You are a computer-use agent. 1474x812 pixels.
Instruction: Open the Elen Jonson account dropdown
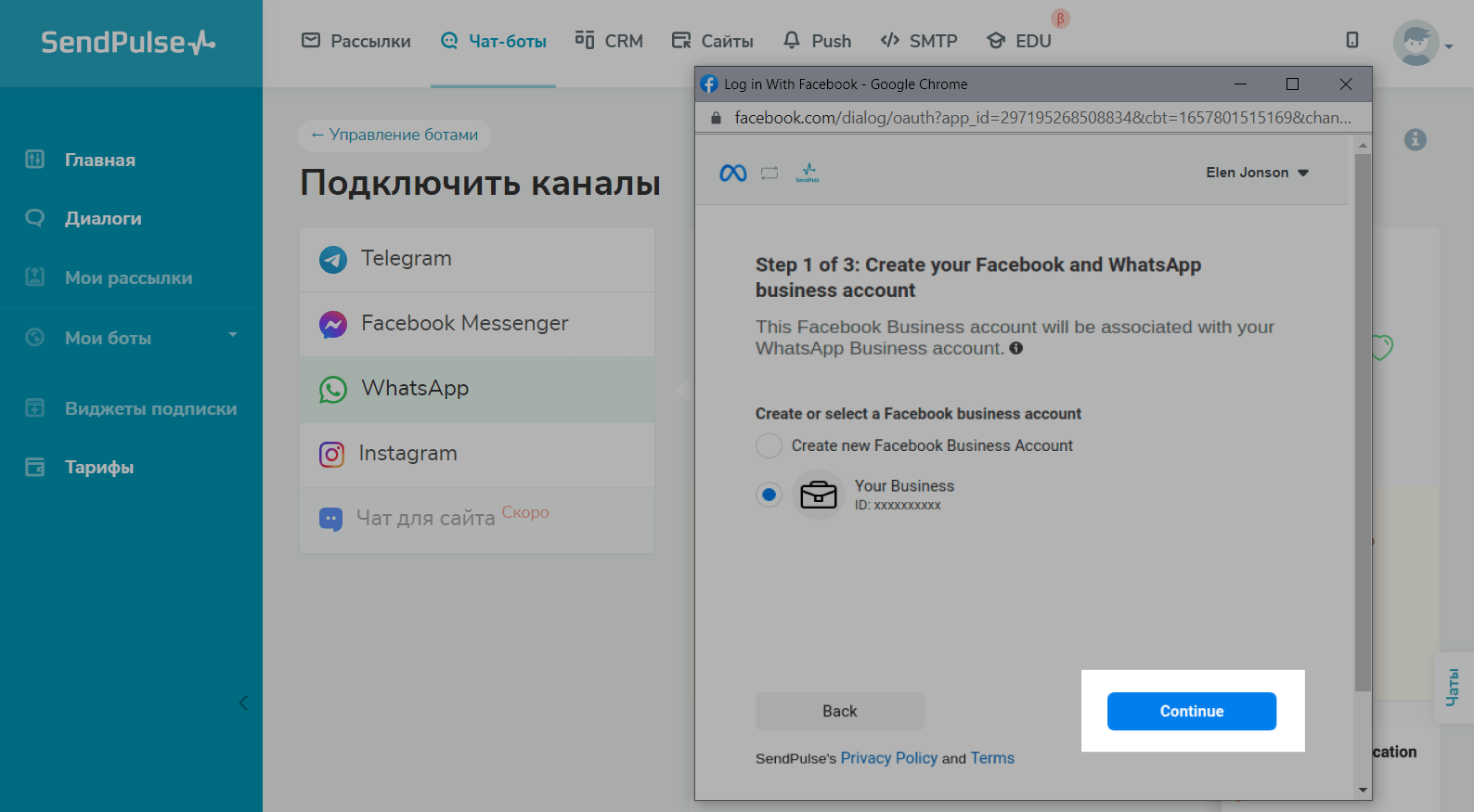click(1258, 173)
